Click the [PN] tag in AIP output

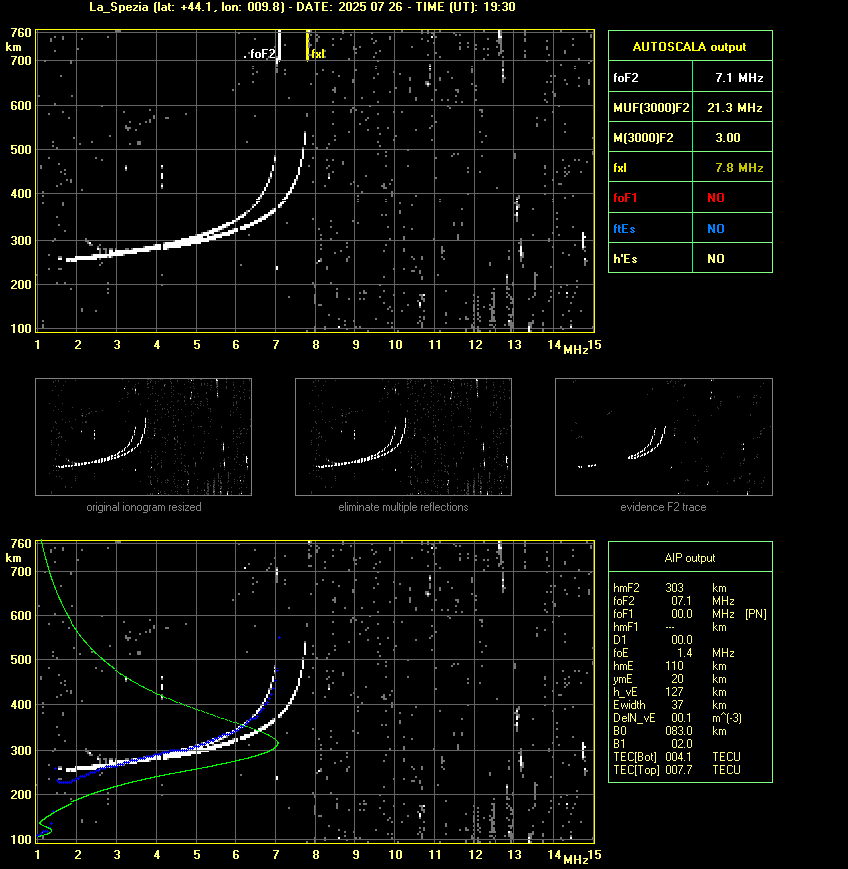click(x=756, y=614)
